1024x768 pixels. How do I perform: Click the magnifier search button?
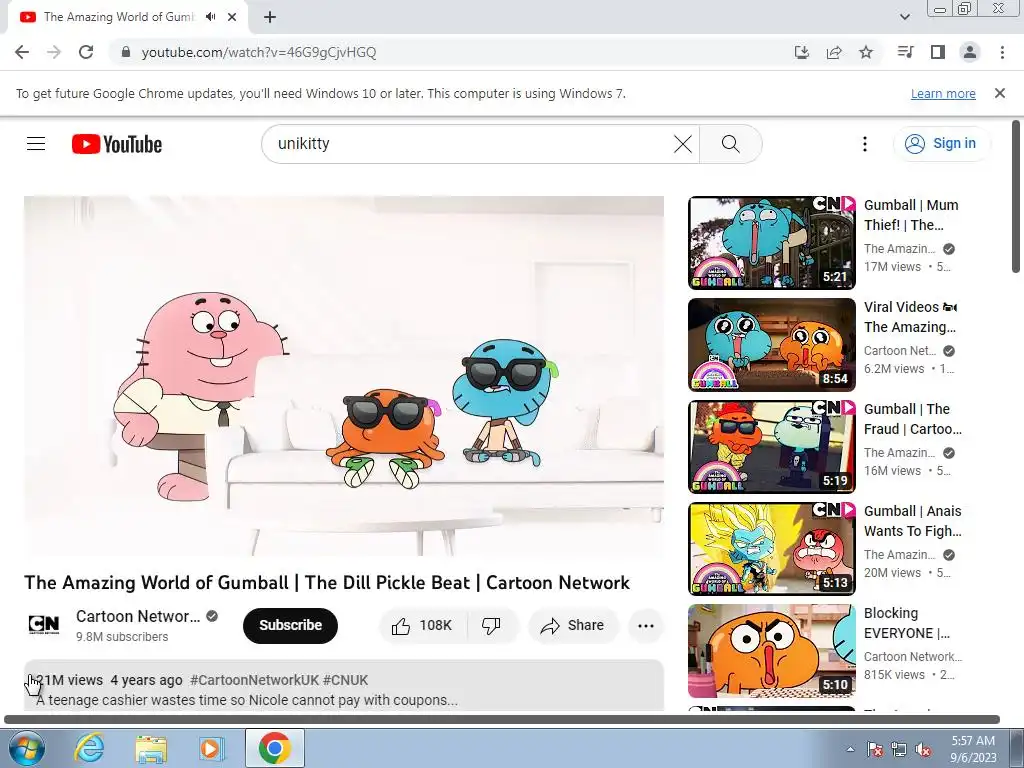730,144
